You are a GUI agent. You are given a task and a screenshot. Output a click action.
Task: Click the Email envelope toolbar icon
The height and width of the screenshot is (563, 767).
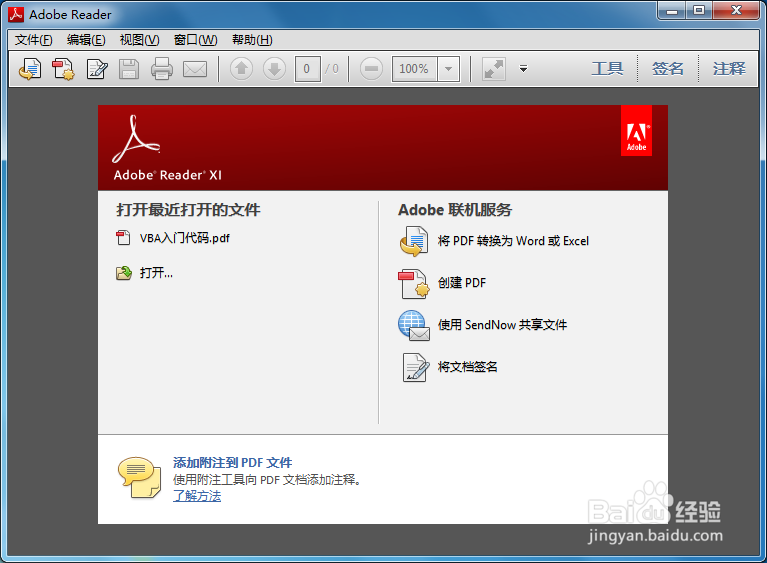click(195, 69)
